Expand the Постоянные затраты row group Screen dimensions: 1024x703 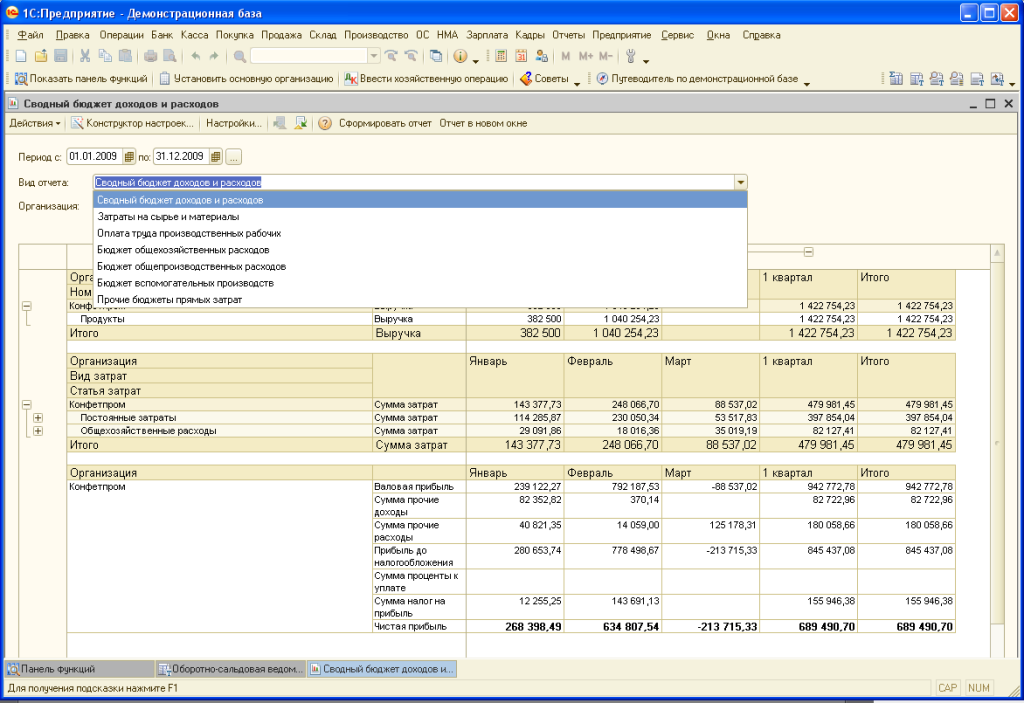click(38, 417)
